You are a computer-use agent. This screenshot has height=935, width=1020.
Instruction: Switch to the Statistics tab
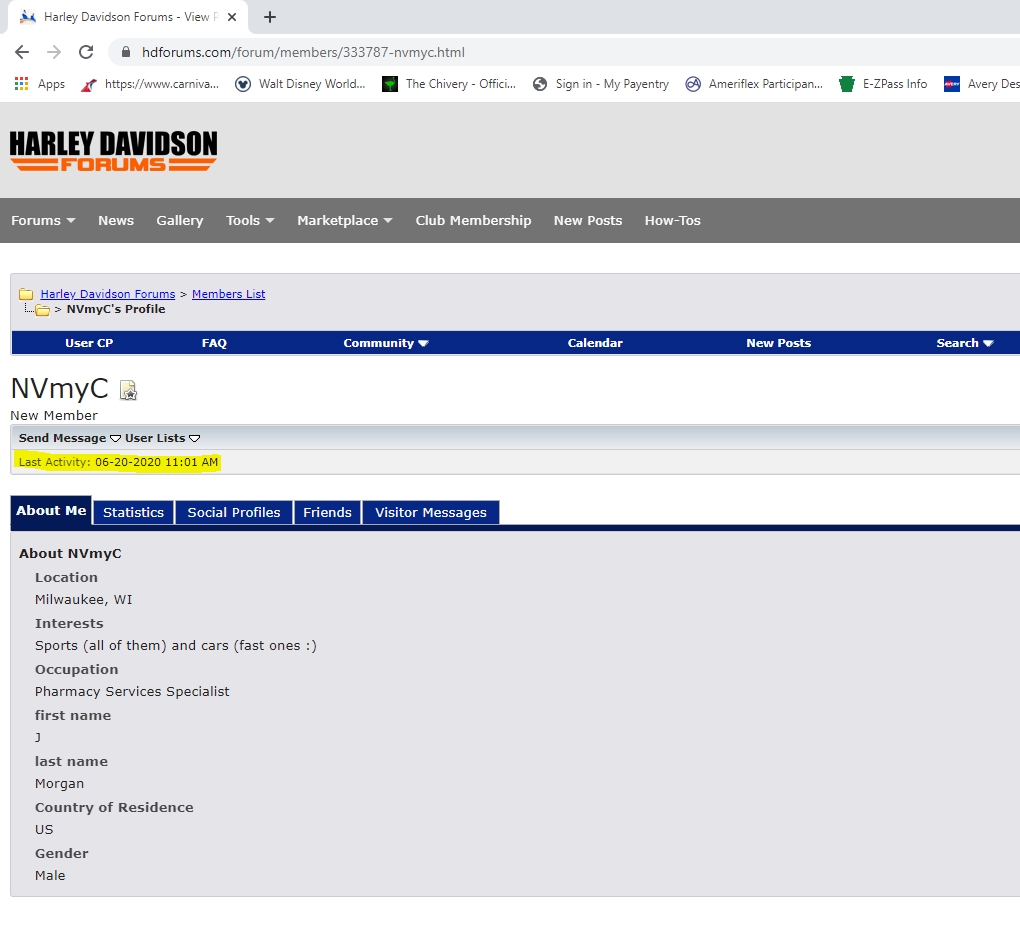pos(133,512)
